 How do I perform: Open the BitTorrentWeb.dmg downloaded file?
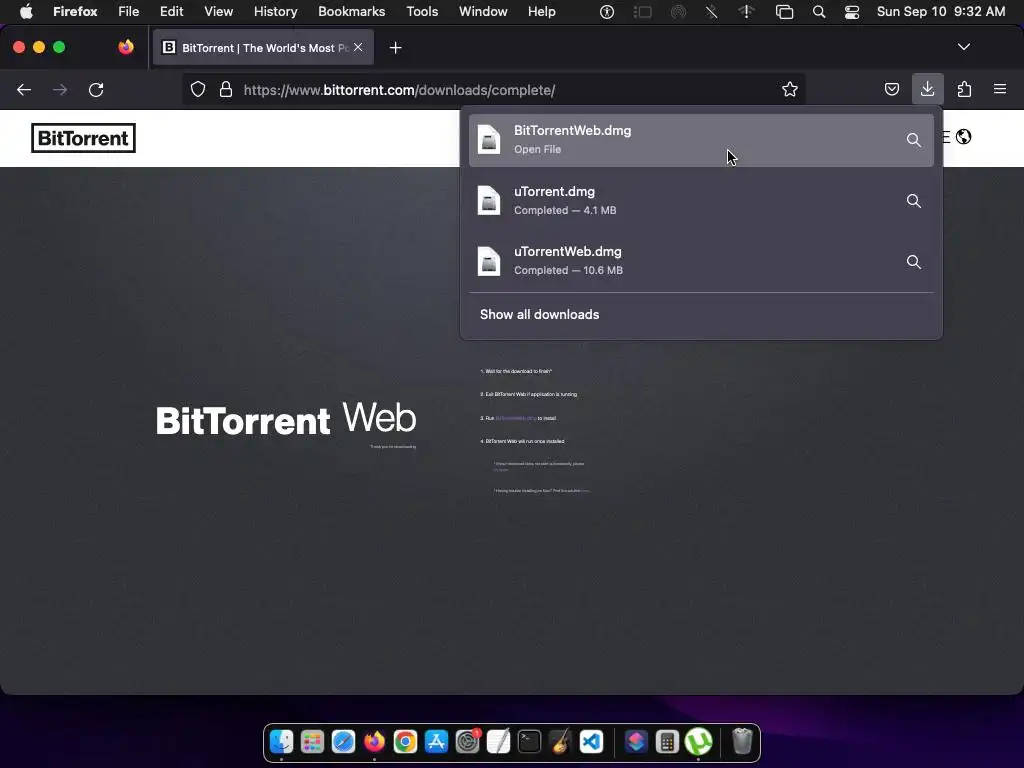701,140
